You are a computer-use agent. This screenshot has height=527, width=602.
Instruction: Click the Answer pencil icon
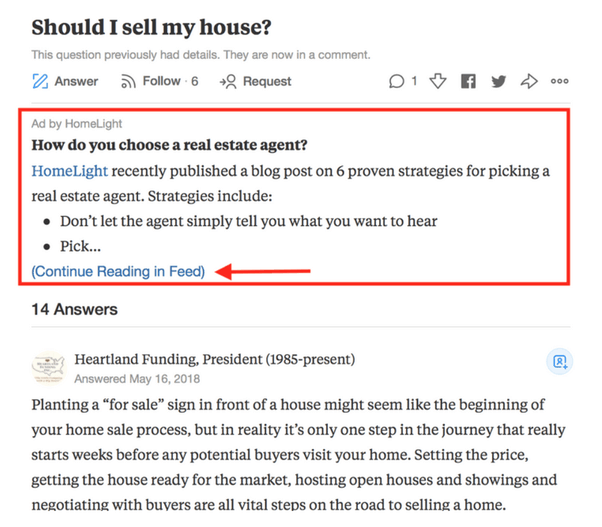click(x=41, y=81)
